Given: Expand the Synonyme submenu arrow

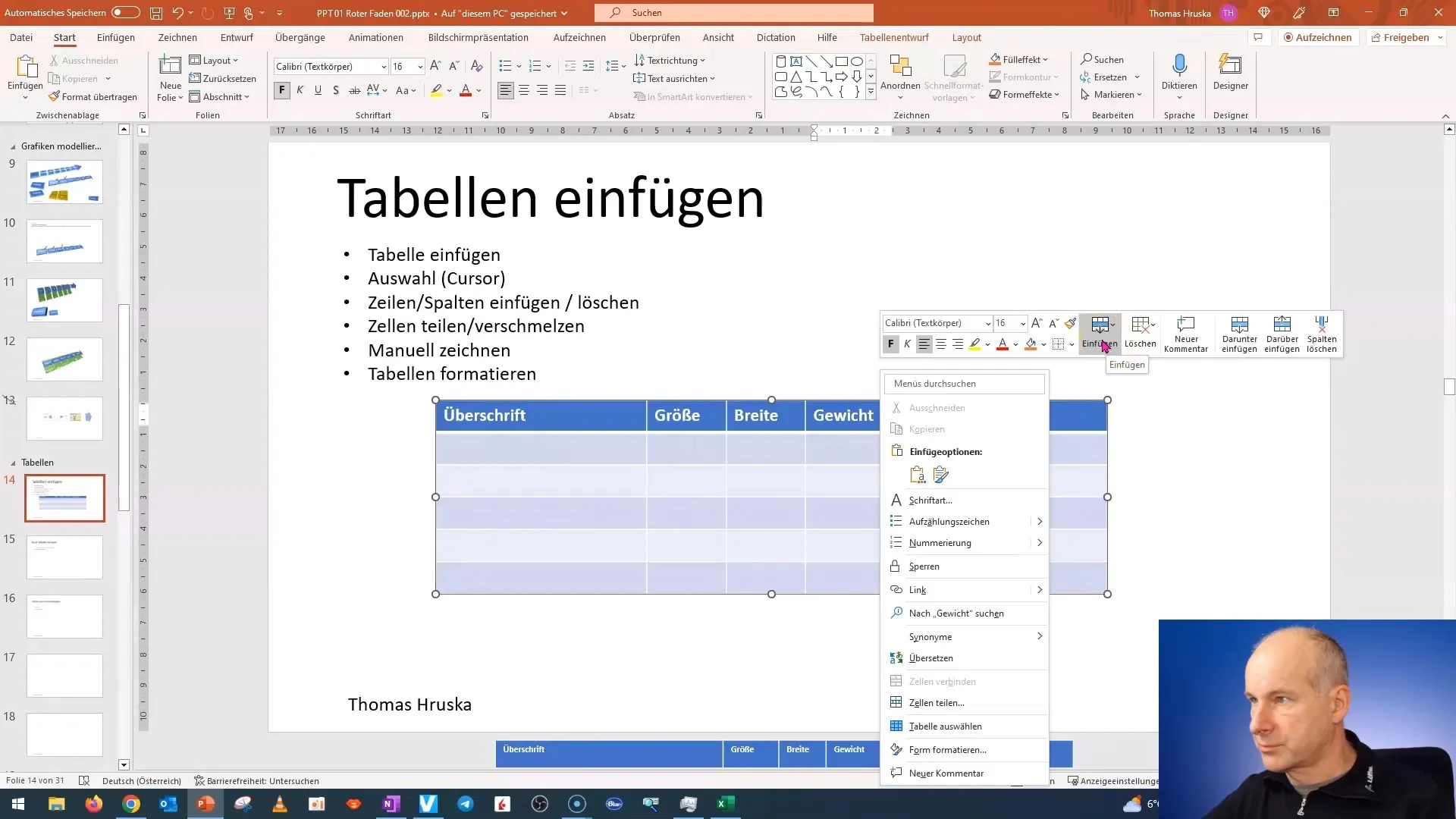Looking at the screenshot, I should (1039, 635).
